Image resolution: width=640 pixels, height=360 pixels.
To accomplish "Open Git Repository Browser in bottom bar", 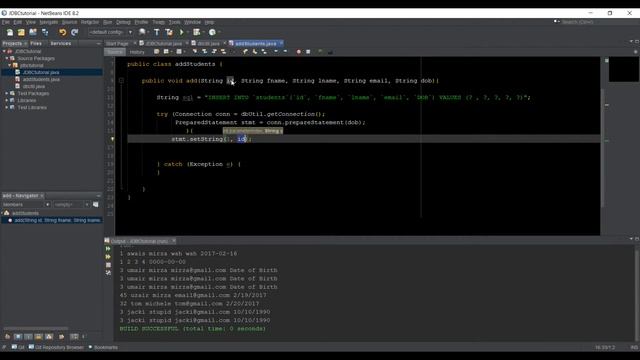I will pyautogui.click(x=56, y=347).
